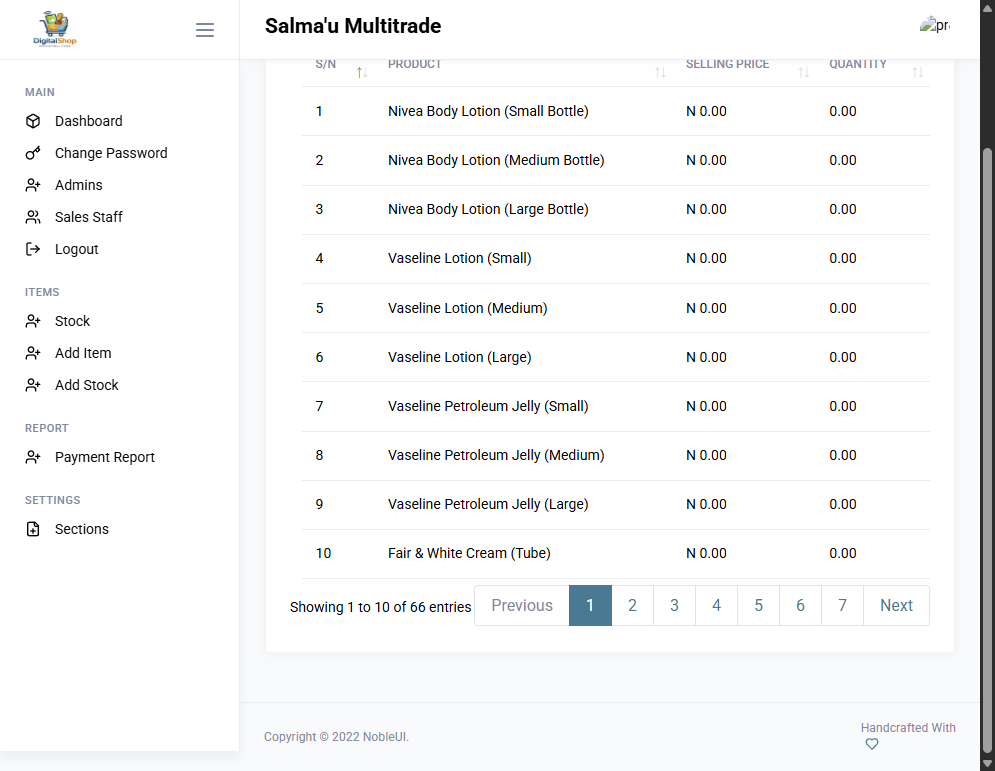This screenshot has width=995, height=771.
Task: Click Salma'u Multitrade header title
Action: click(x=353, y=26)
